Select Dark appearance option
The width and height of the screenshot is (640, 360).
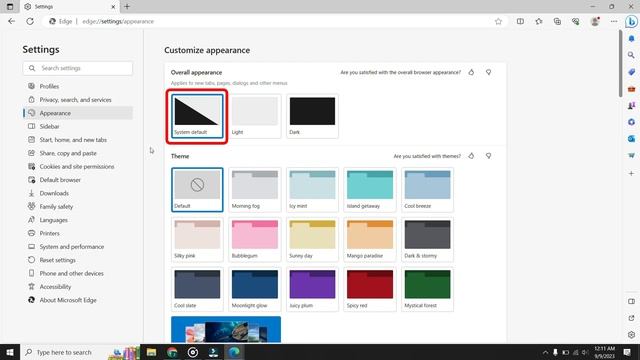312,116
